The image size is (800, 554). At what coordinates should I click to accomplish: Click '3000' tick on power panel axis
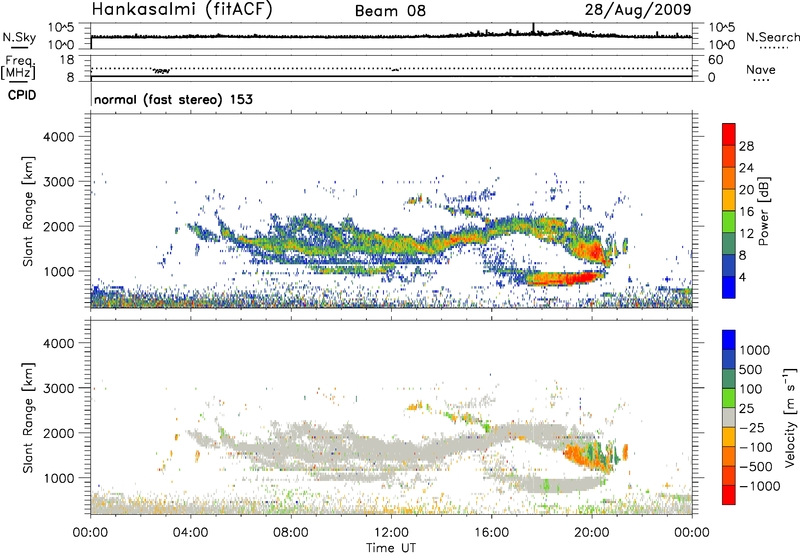(59, 182)
